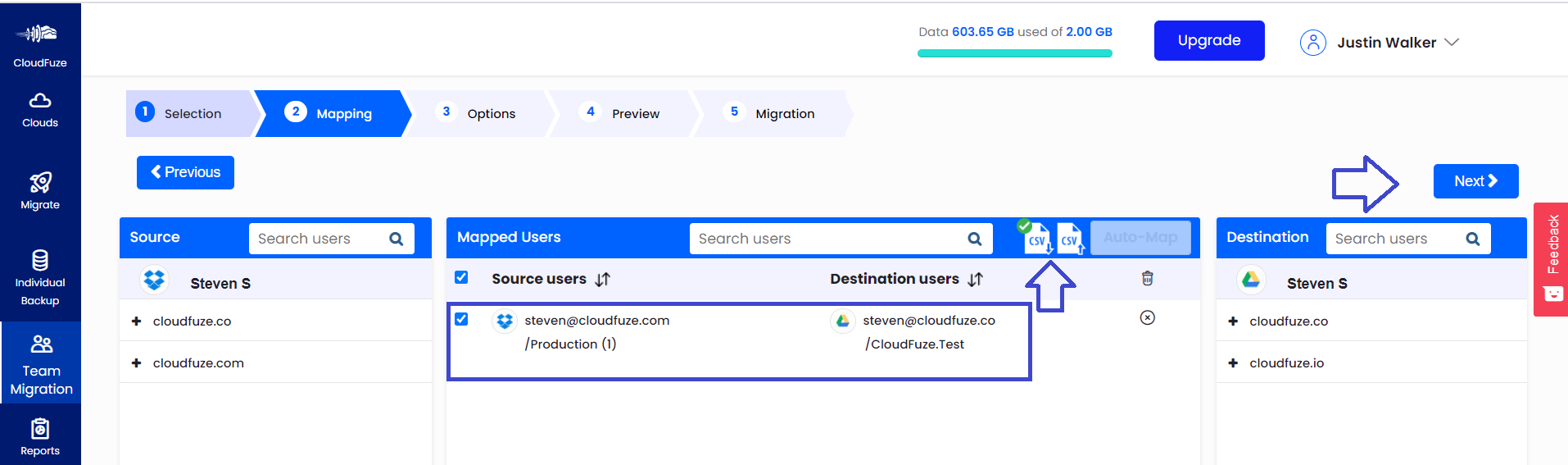Click destination email steven@cloudfuze.co
1568x465 pixels.
pyautogui.click(x=929, y=321)
